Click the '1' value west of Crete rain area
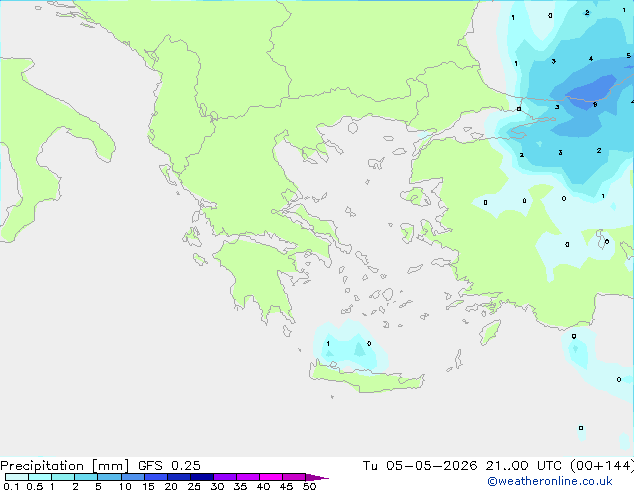 pyautogui.click(x=328, y=344)
